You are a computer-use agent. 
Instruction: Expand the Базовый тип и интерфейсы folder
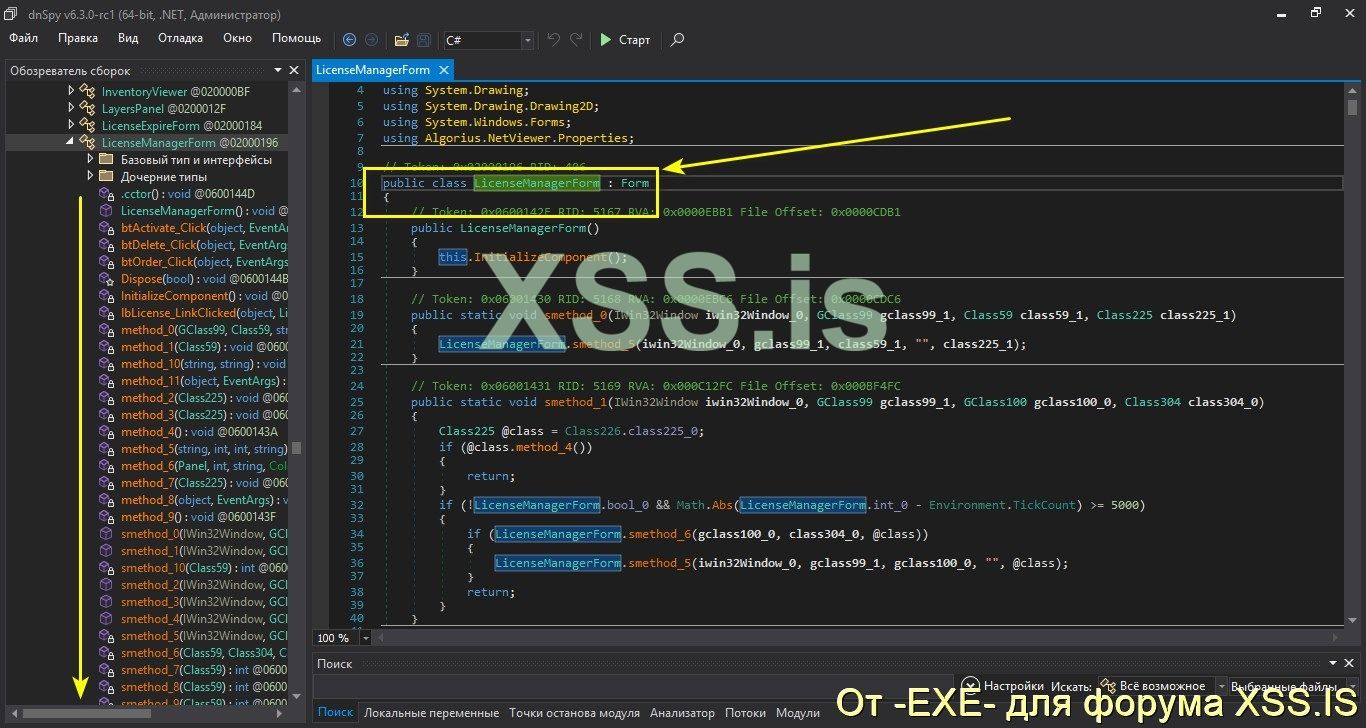(90, 160)
